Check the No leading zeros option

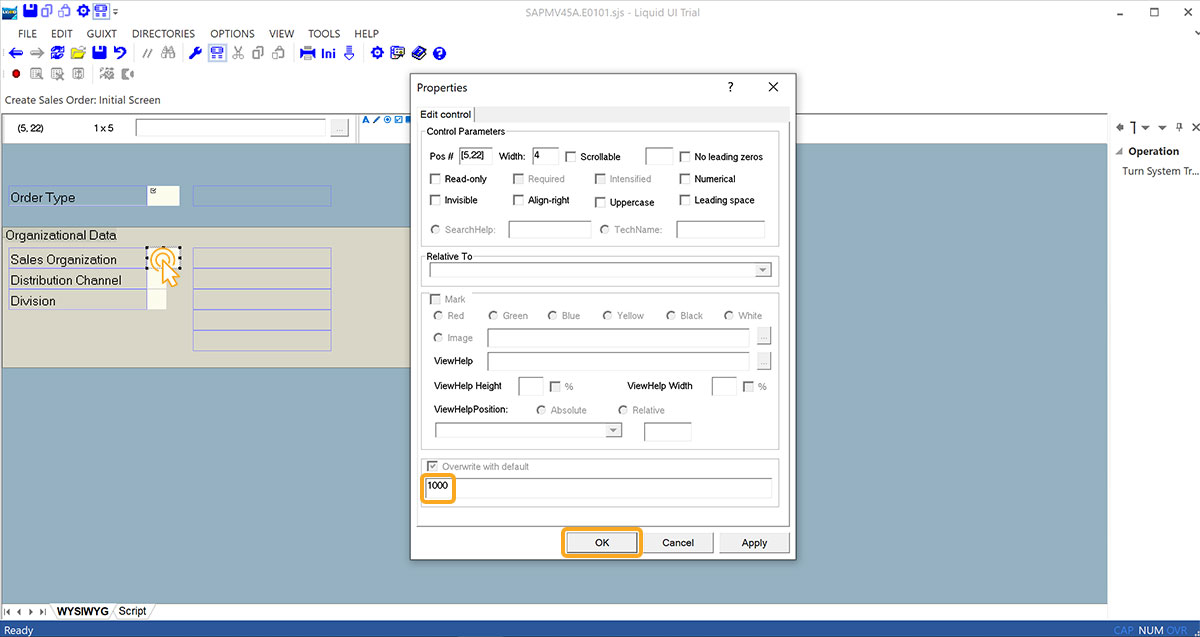[x=685, y=157]
